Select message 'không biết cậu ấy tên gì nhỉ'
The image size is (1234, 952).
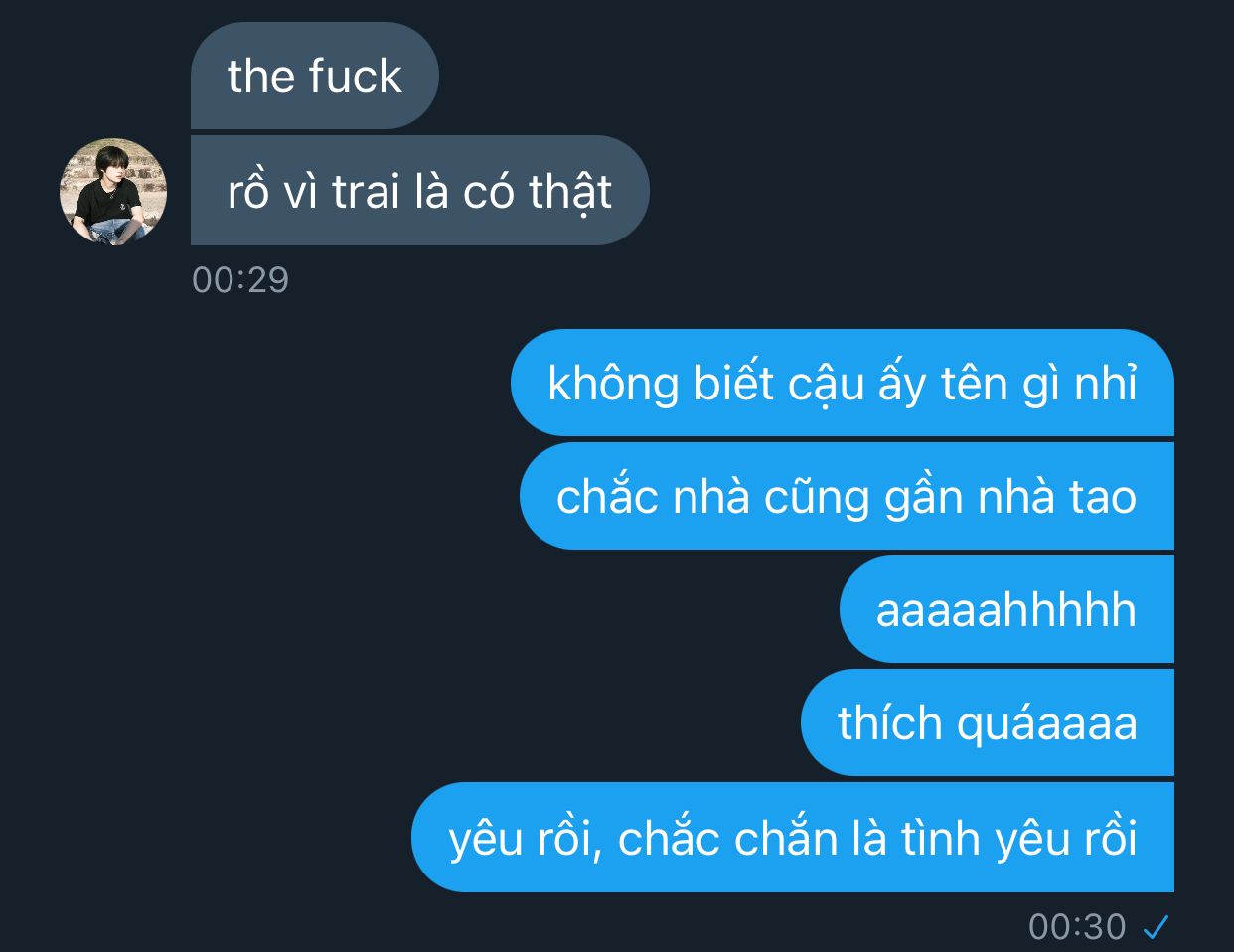(x=843, y=383)
